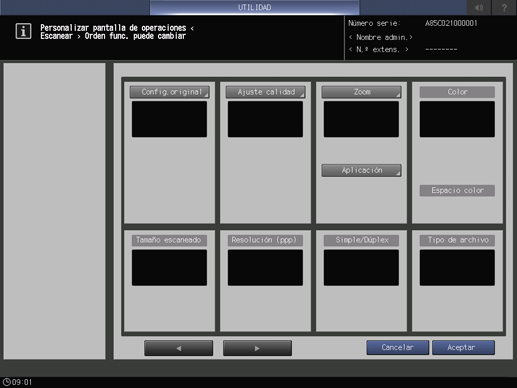Click black preview under Simple/Dúplex
Image resolution: width=517 pixels, height=388 pixels.
(361, 268)
